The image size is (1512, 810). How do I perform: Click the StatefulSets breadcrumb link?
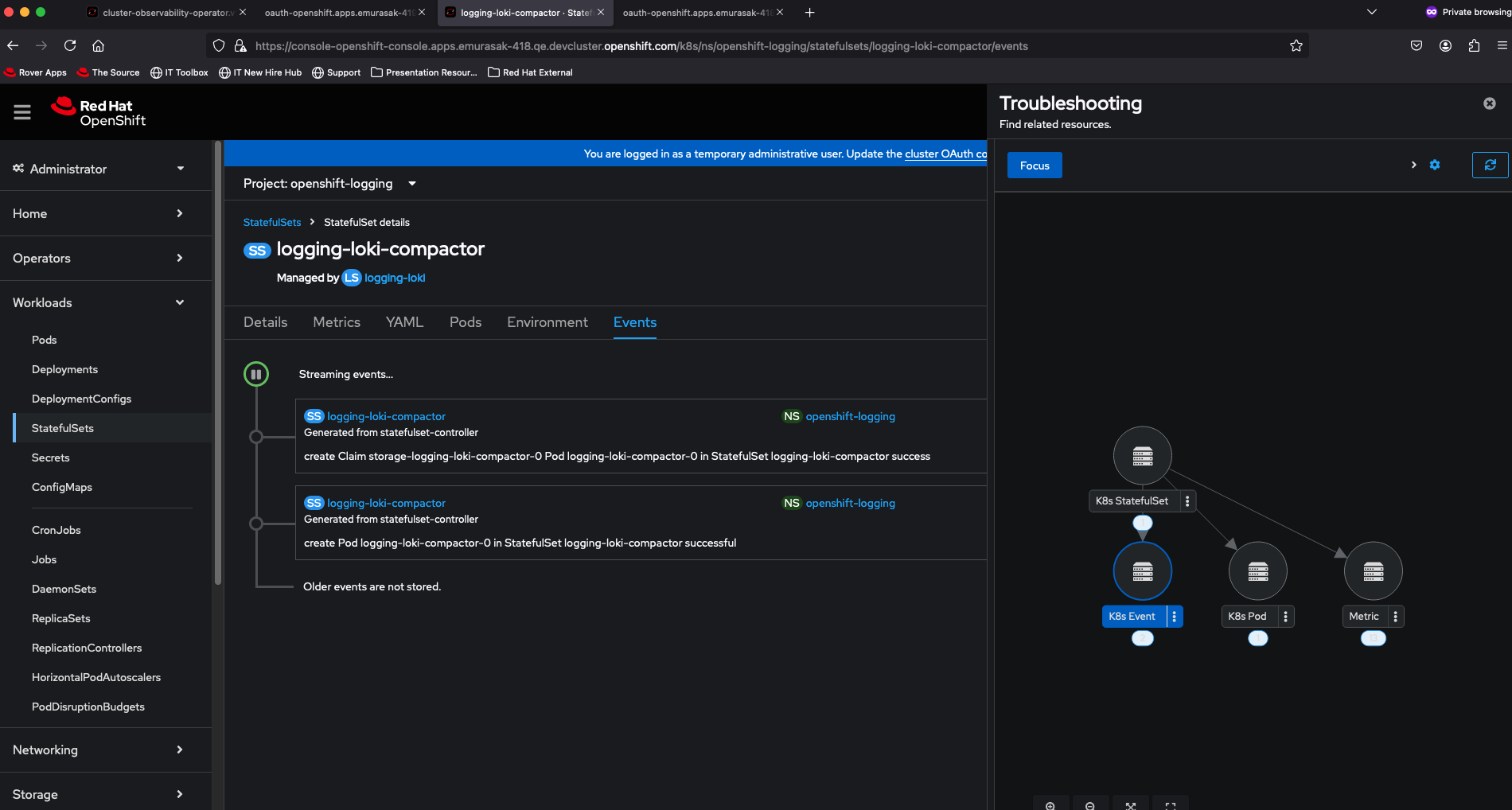pyautogui.click(x=272, y=222)
